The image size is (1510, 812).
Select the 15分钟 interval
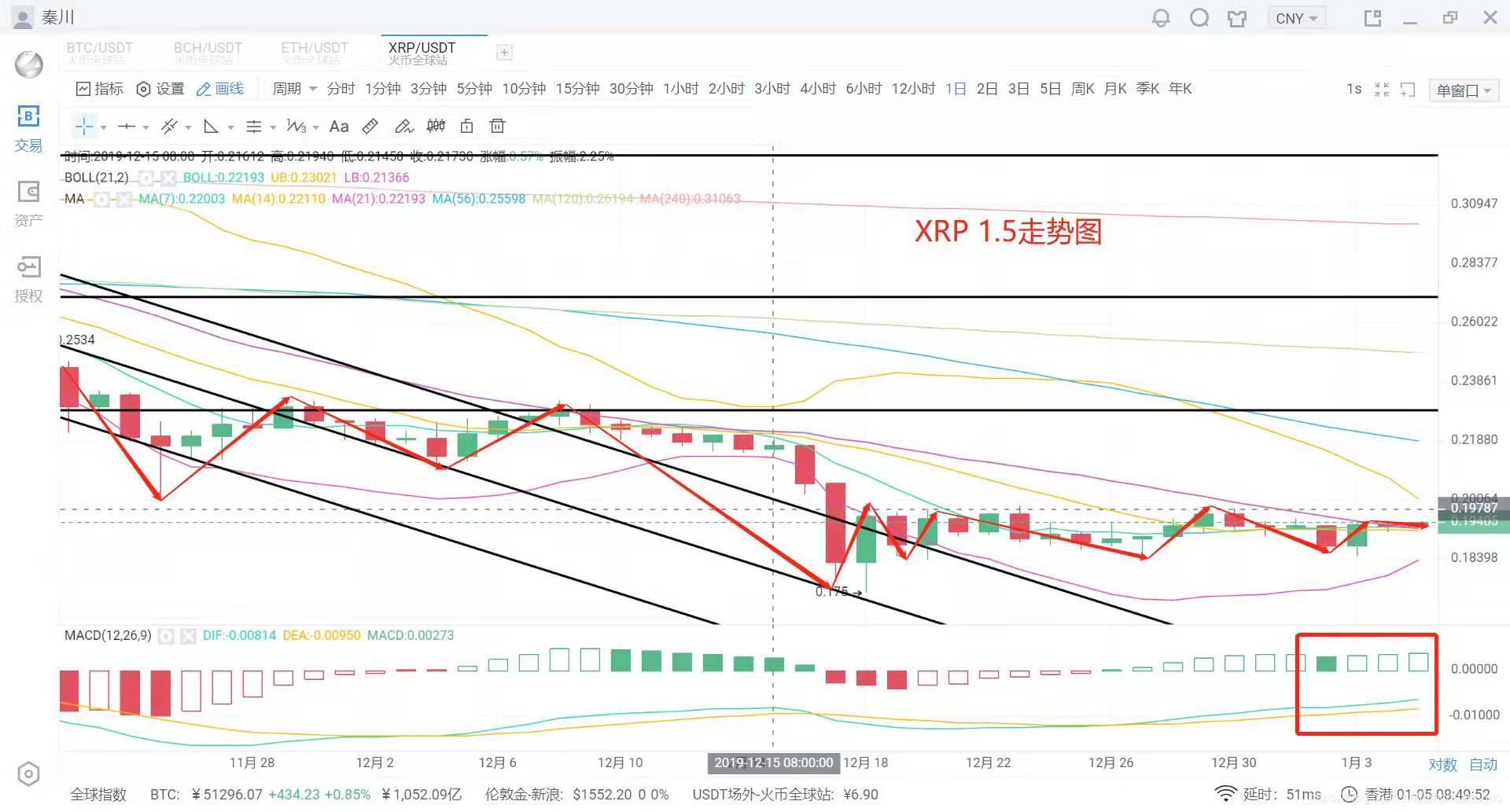click(x=577, y=89)
